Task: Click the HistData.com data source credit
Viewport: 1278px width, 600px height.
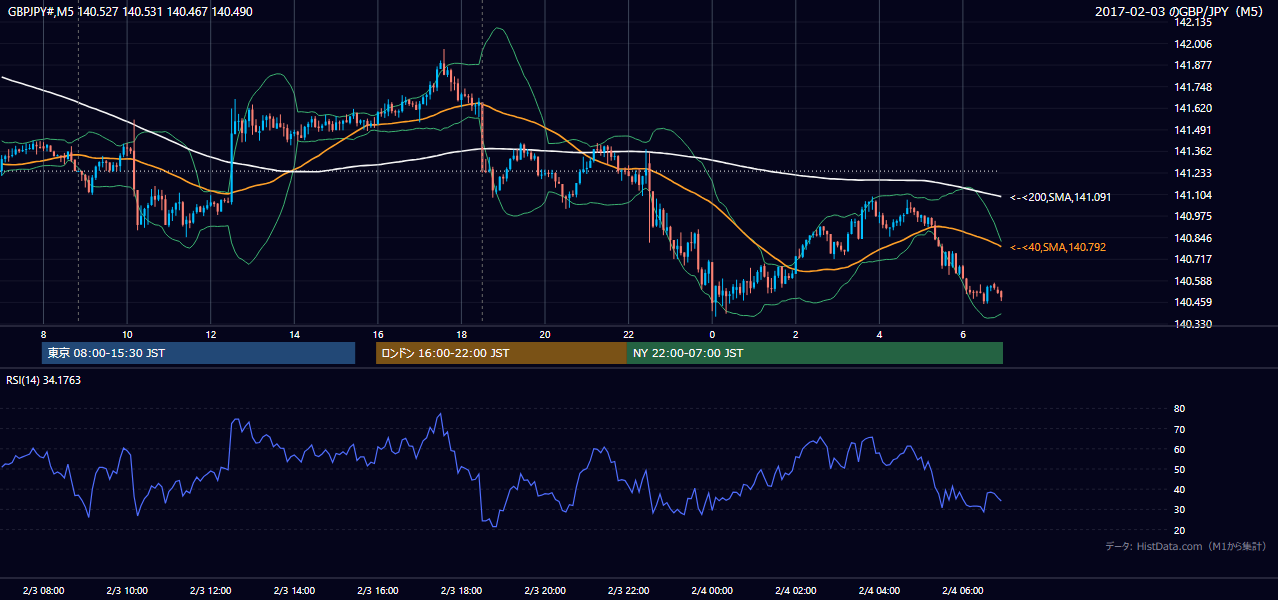Action: 1186,547
